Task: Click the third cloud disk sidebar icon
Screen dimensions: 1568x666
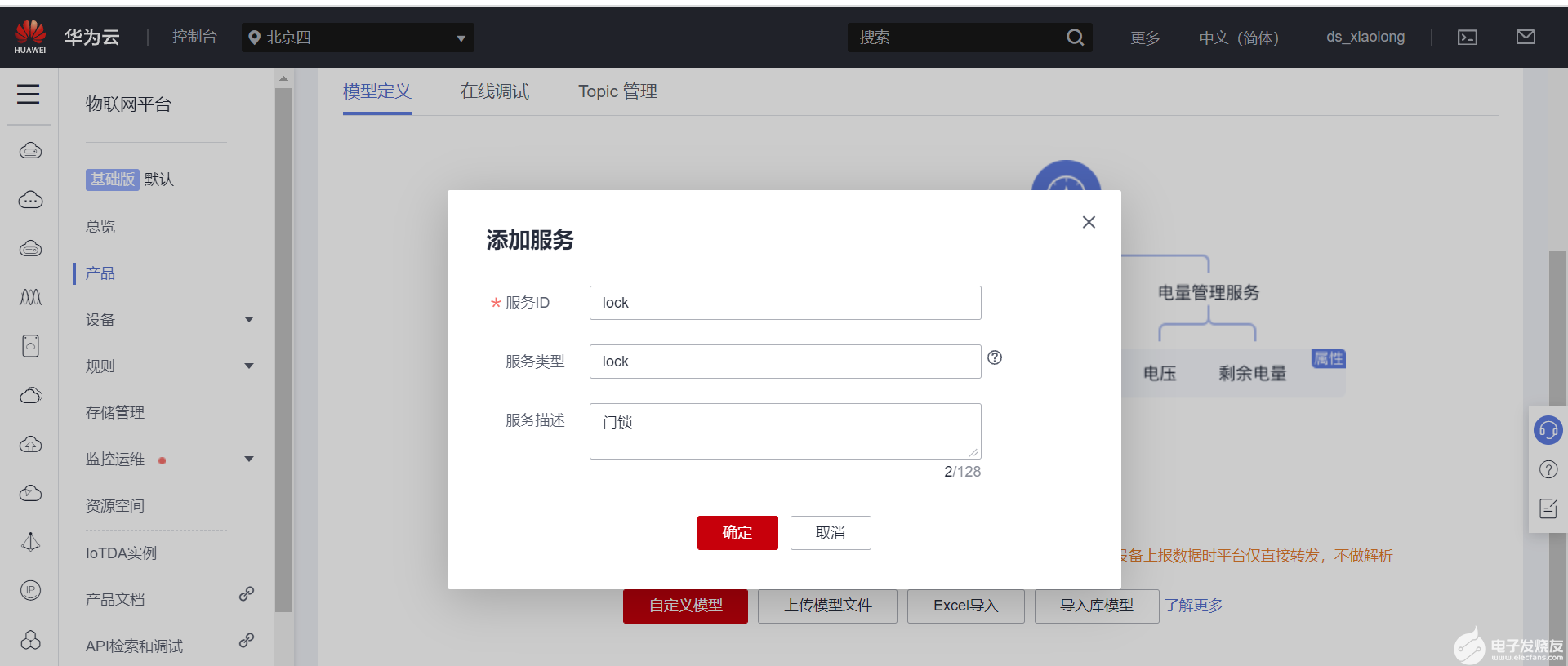Action: click(x=30, y=248)
